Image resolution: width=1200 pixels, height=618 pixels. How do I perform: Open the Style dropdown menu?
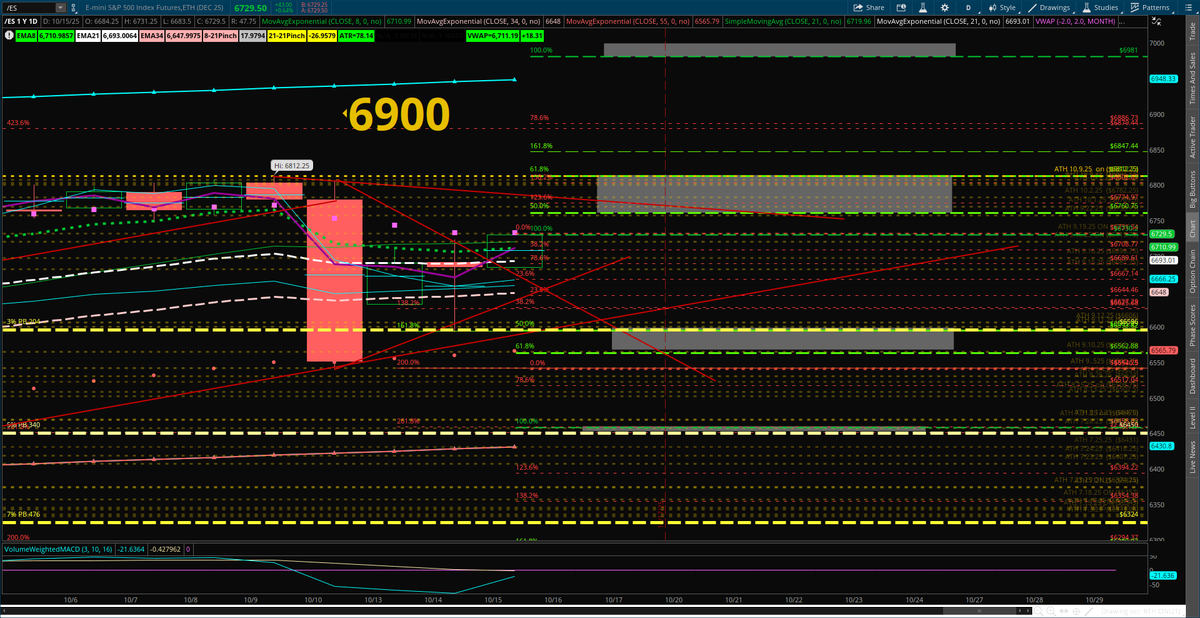1005,7
